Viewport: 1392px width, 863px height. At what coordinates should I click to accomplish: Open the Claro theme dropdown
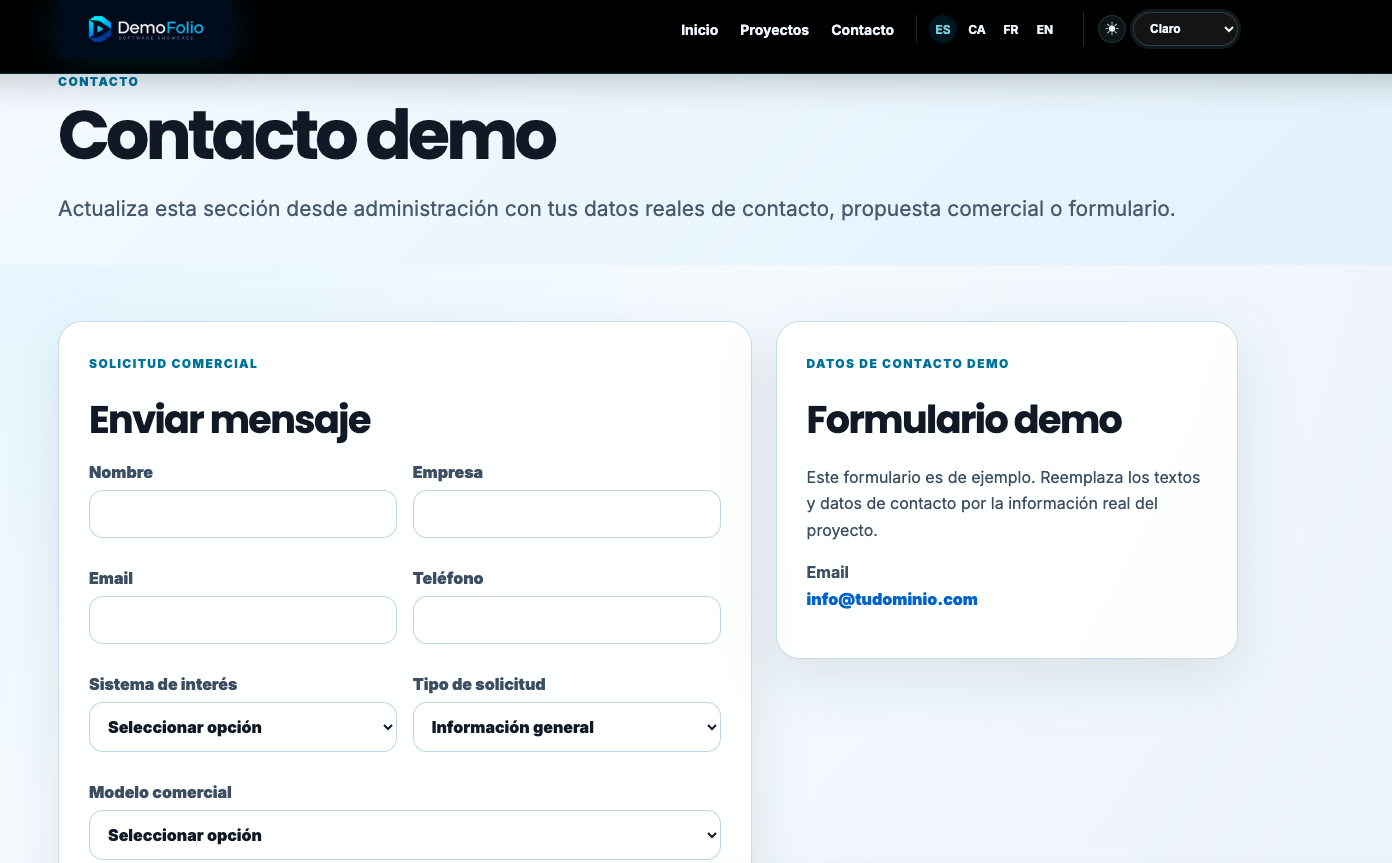[1186, 29]
